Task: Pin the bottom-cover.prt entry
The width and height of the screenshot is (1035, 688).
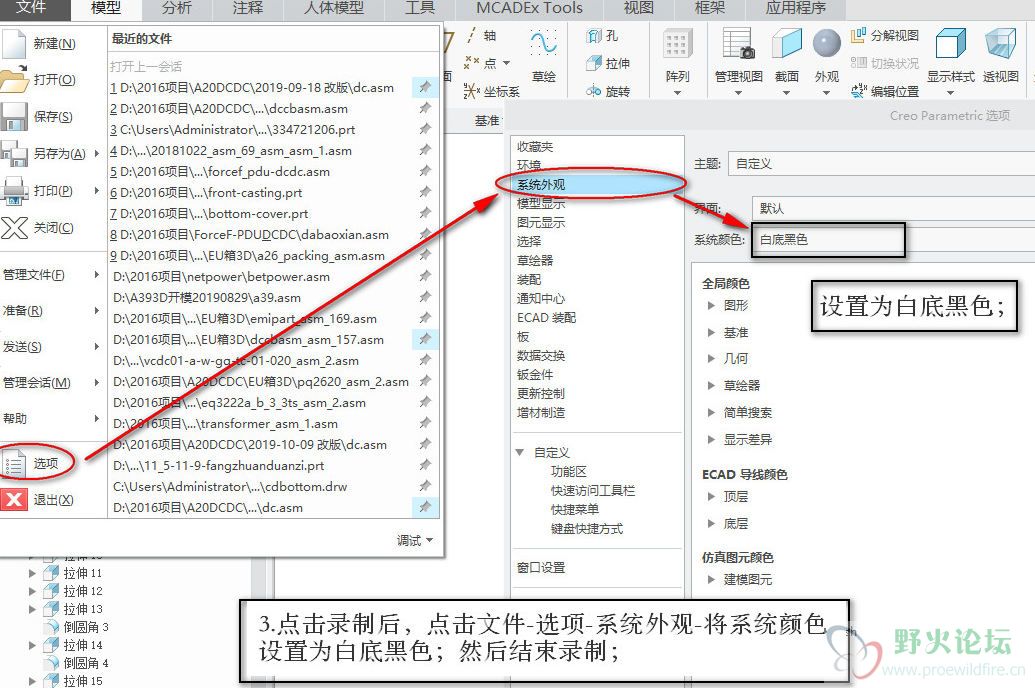Action: pos(424,213)
